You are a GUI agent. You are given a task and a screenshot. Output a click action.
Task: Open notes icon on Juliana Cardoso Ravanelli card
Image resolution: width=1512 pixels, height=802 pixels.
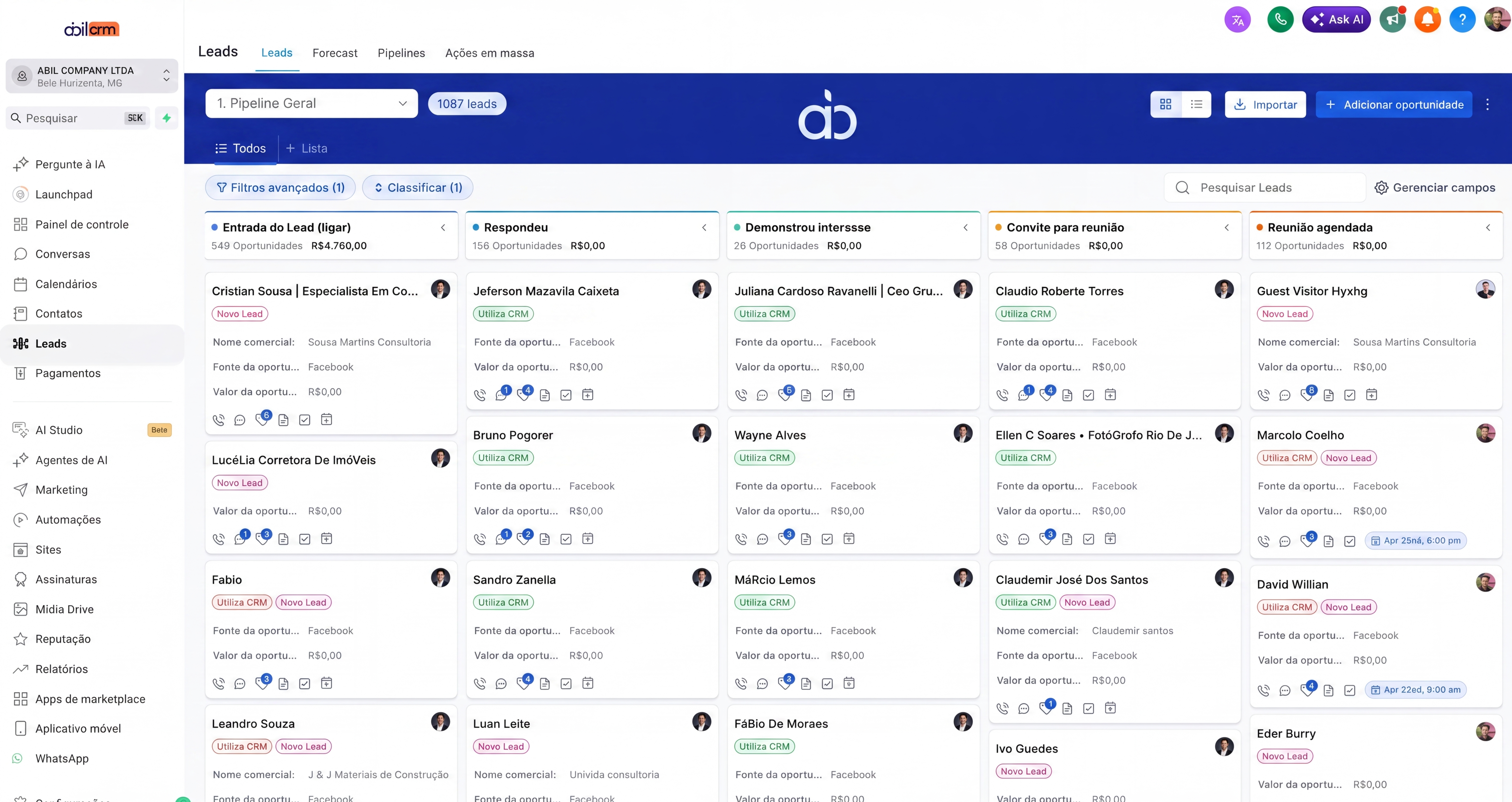coord(806,395)
